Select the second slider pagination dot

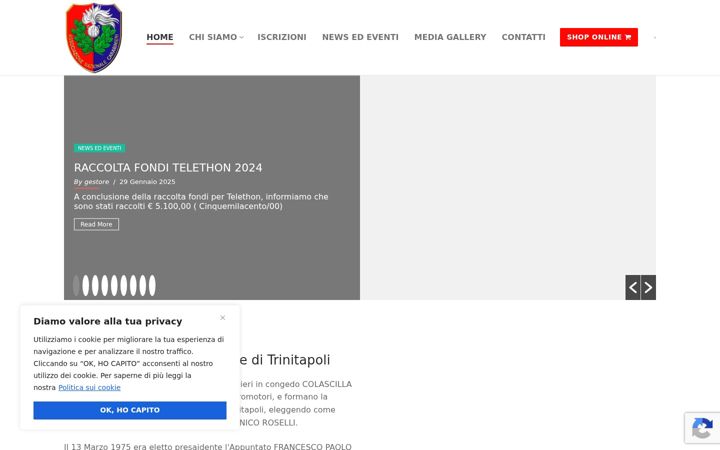[x=85, y=286]
